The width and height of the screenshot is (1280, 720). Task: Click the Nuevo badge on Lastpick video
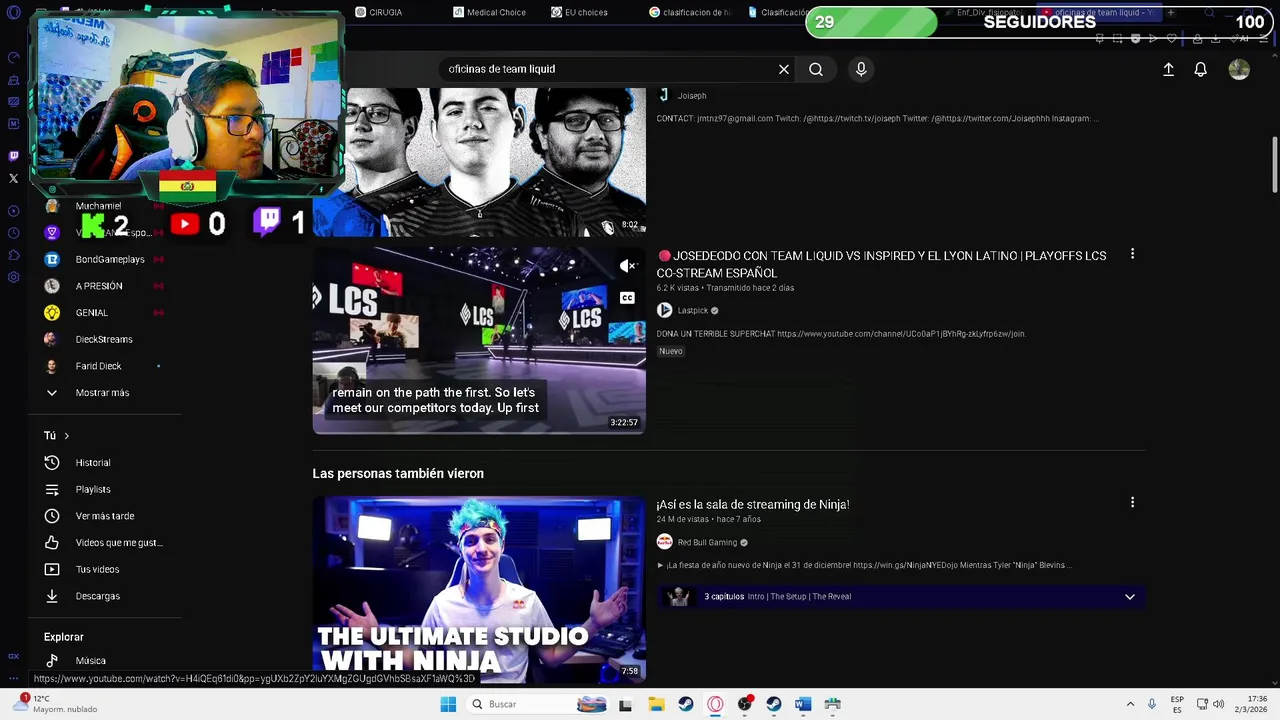click(x=670, y=351)
